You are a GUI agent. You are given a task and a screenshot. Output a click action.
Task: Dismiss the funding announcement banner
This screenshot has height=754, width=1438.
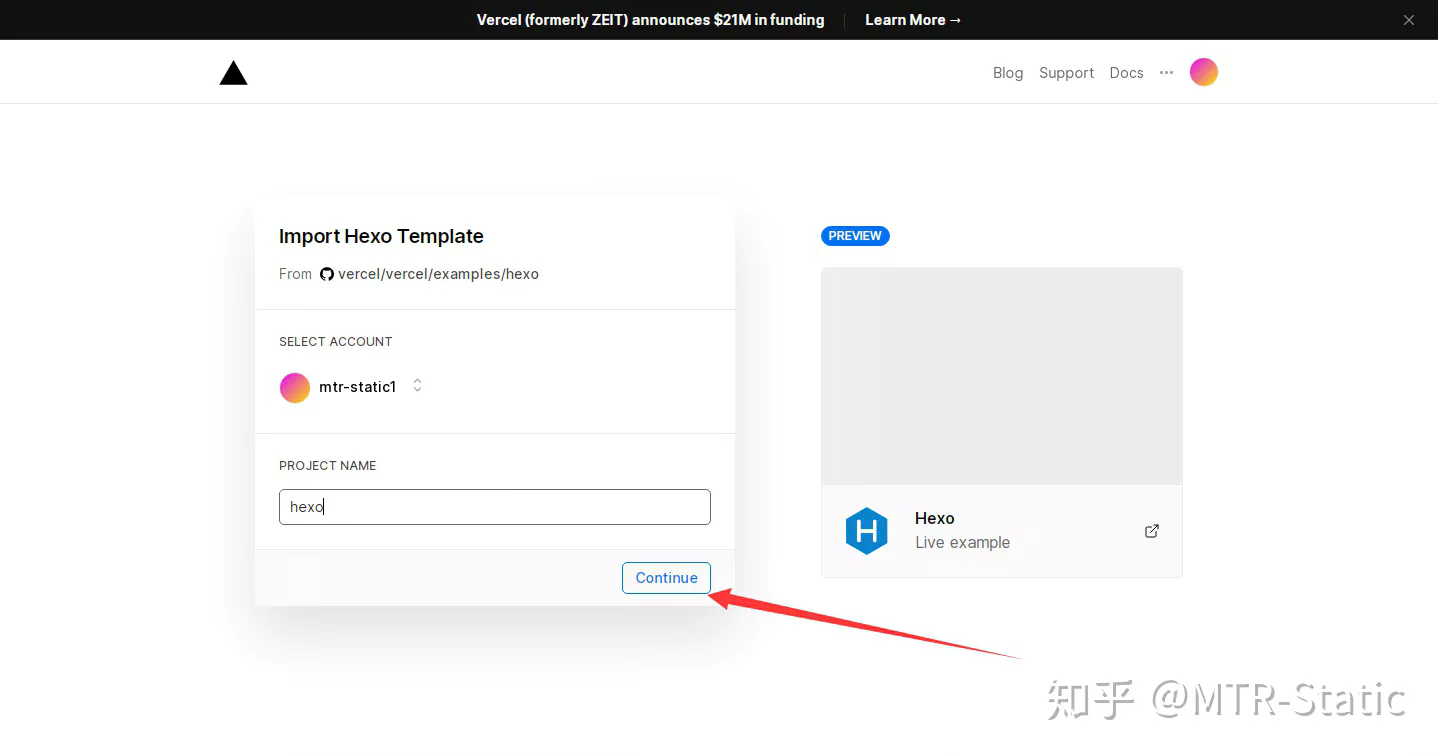[x=1408, y=20]
